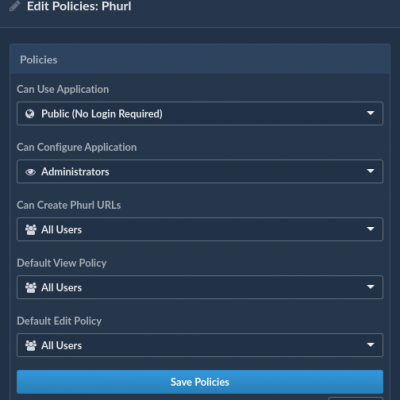Open Default View Policy dropdown arrow
Screen dimensions: 400x400
pos(370,287)
